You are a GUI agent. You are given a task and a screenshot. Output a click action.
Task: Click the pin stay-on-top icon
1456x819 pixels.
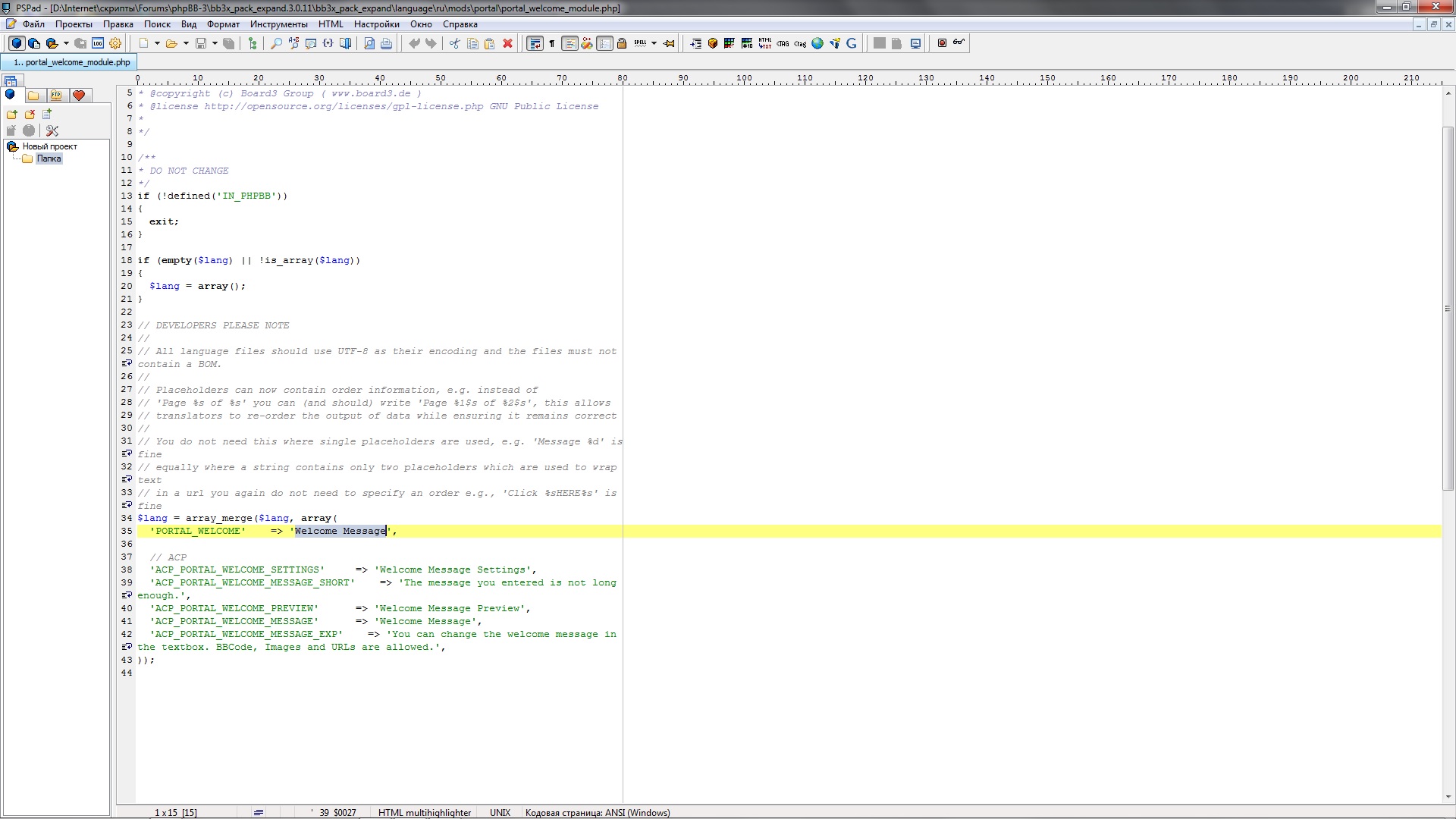[x=669, y=43]
